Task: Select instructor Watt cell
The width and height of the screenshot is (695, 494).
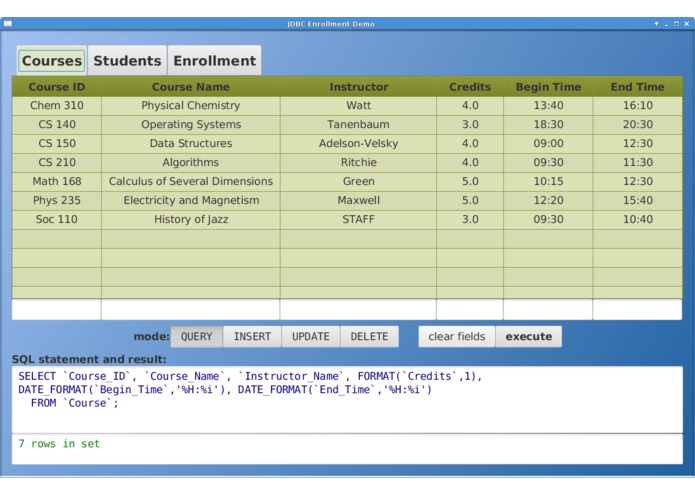Action: click(x=358, y=106)
